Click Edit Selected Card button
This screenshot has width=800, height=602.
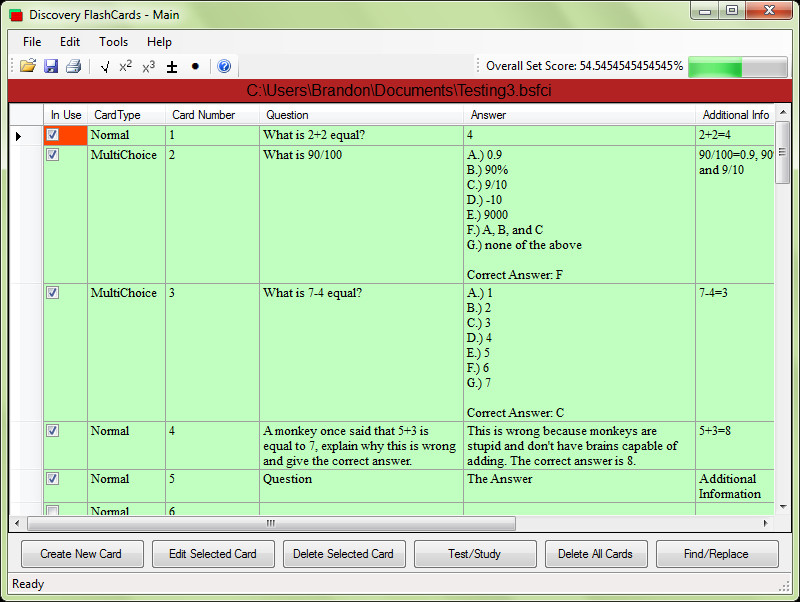click(213, 554)
